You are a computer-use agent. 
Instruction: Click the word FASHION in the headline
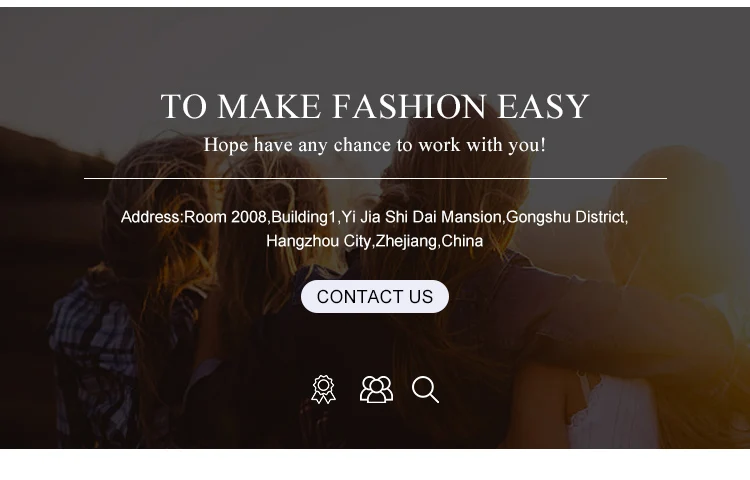tap(409, 106)
